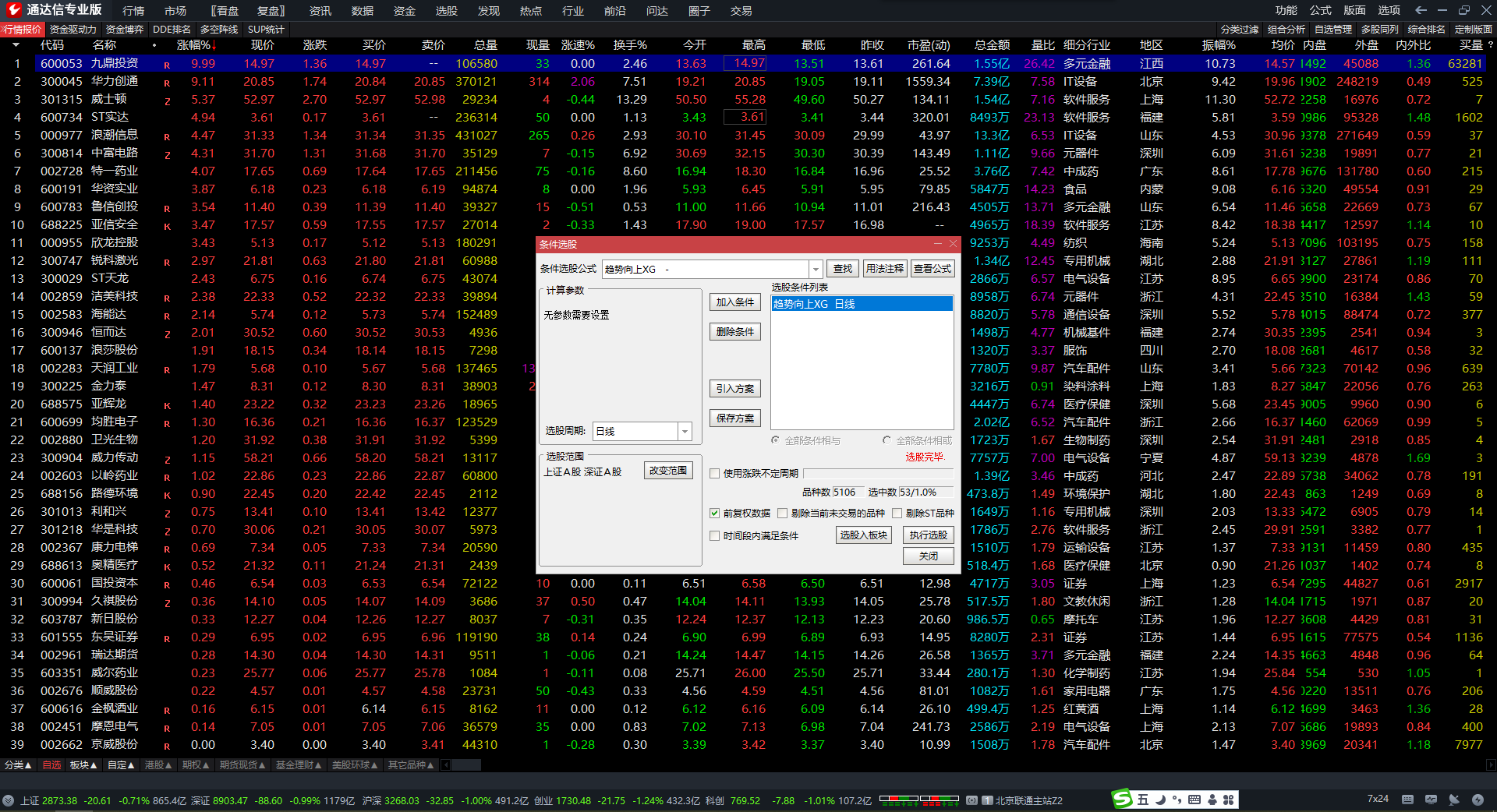The height and width of the screenshot is (812, 1497).
Task: Click the moon icon in the IME toolbar
Action: [x=1160, y=800]
